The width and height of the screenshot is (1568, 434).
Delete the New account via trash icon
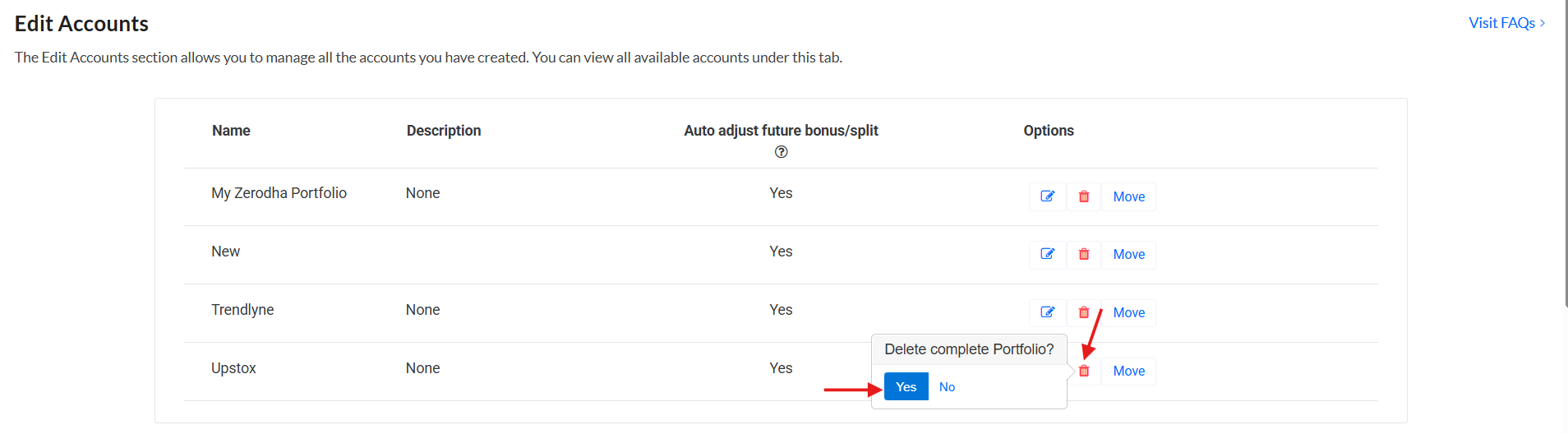click(x=1084, y=254)
